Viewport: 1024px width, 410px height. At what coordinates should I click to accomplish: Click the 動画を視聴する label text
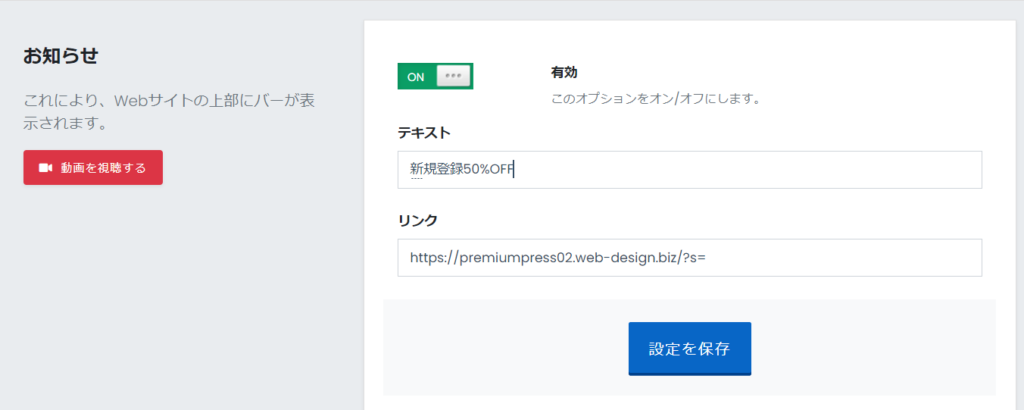pyautogui.click(x=103, y=168)
